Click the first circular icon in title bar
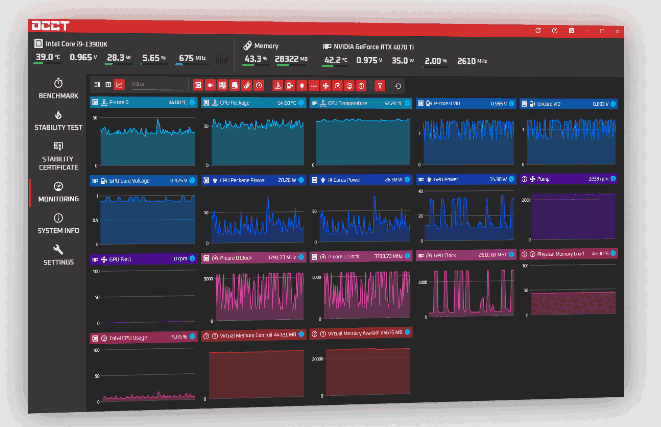Screen dimensions: 661x427 (538, 30)
